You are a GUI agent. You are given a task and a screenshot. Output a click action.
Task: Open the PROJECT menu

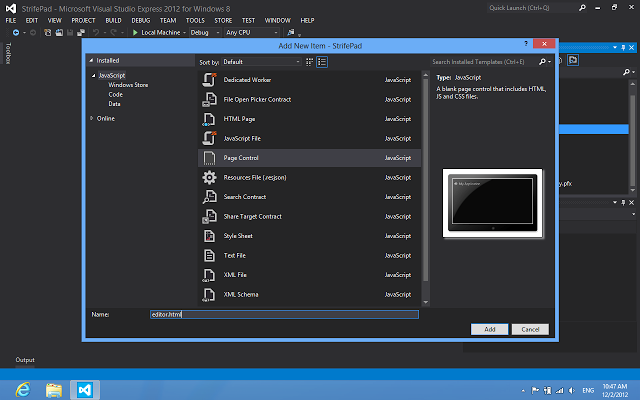83,20
